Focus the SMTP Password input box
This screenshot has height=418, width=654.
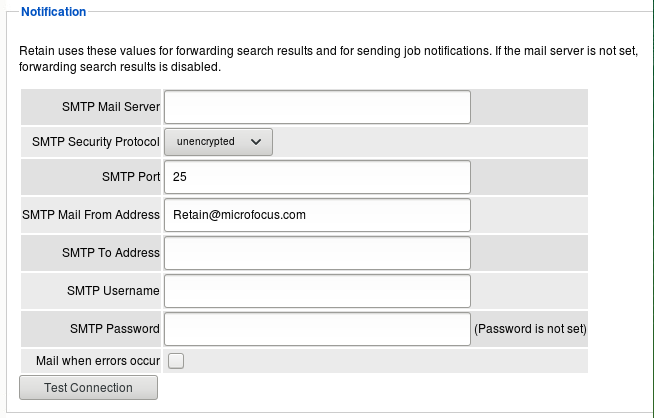coord(317,329)
